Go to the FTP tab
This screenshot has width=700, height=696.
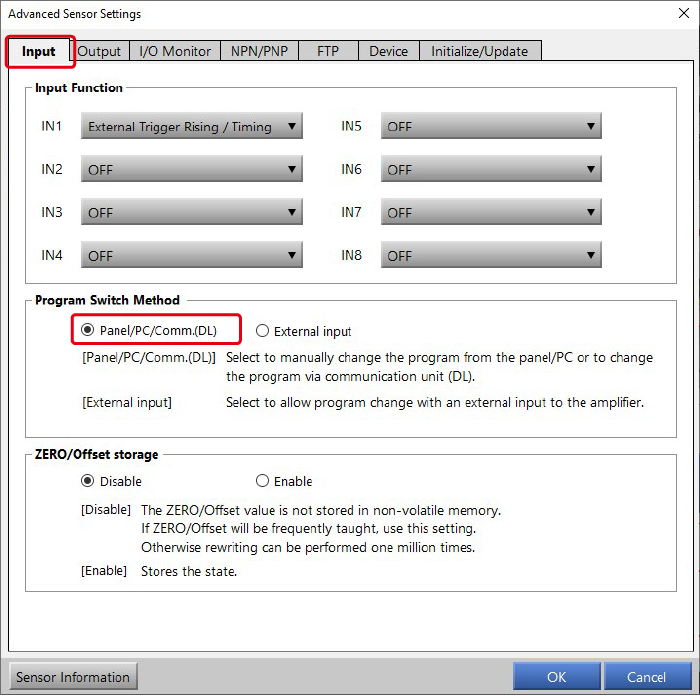coord(328,51)
